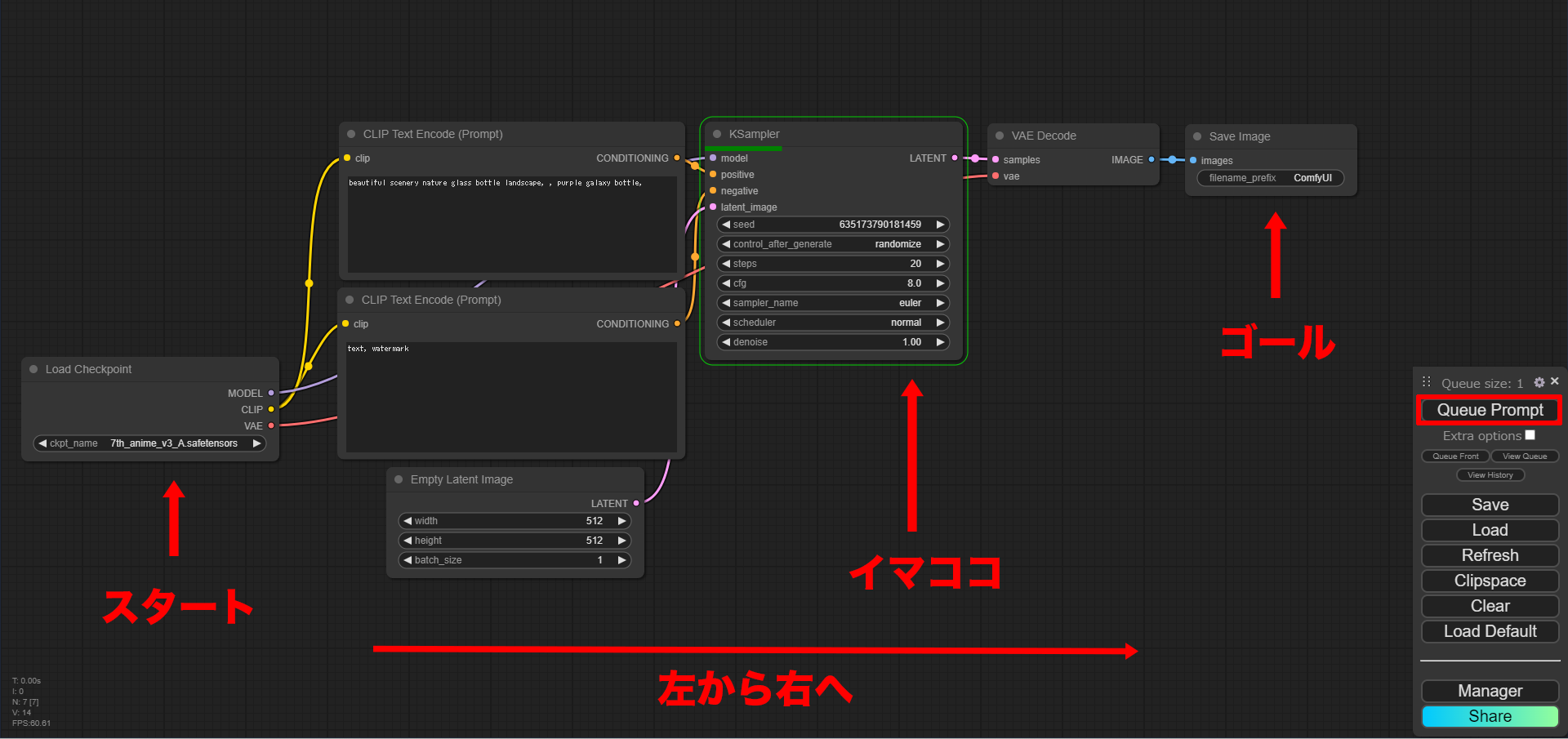Switch control_after_generate with its right arrow
This screenshot has height=739, width=1568.
[x=941, y=244]
